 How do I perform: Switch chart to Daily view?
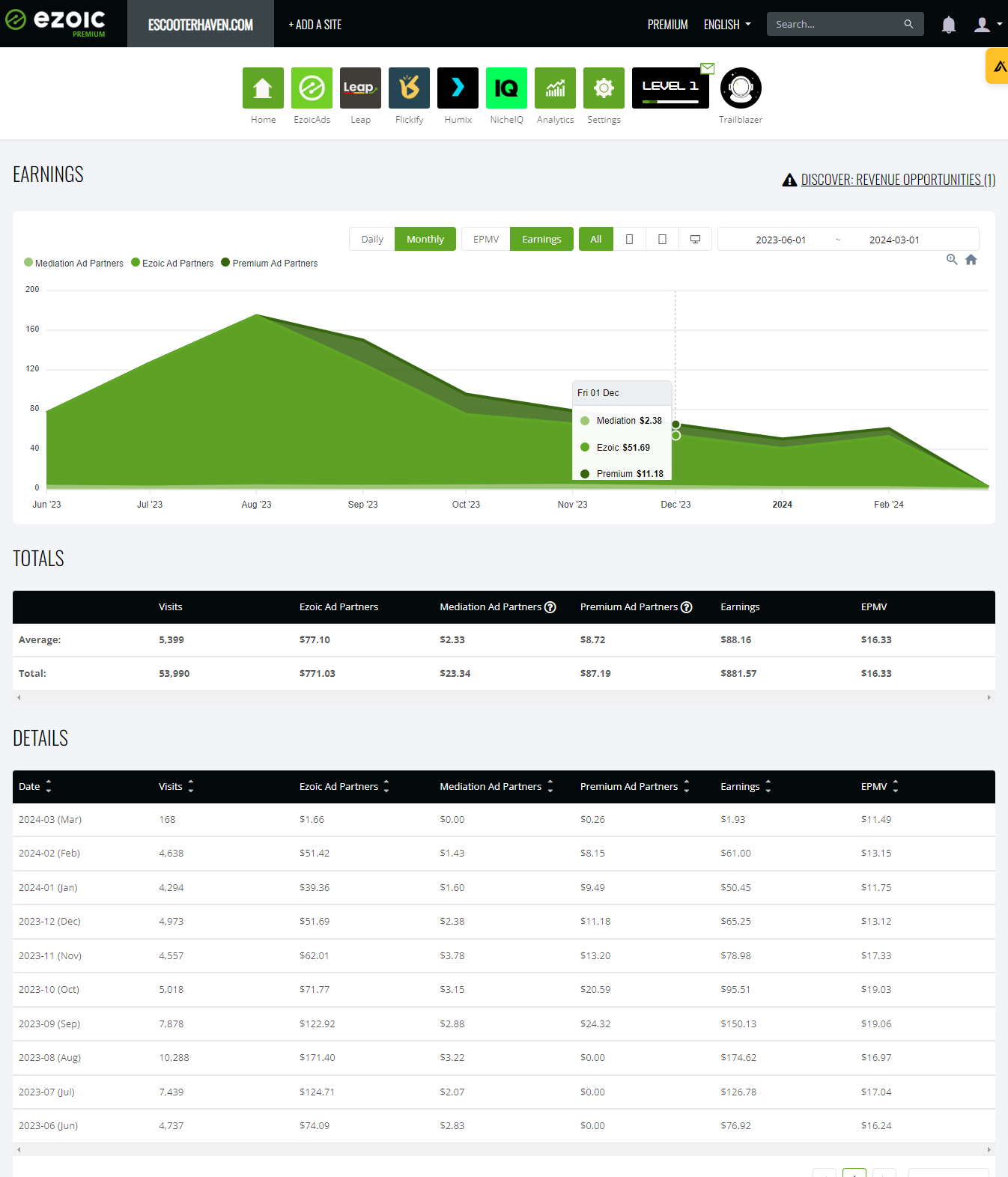[x=372, y=239]
